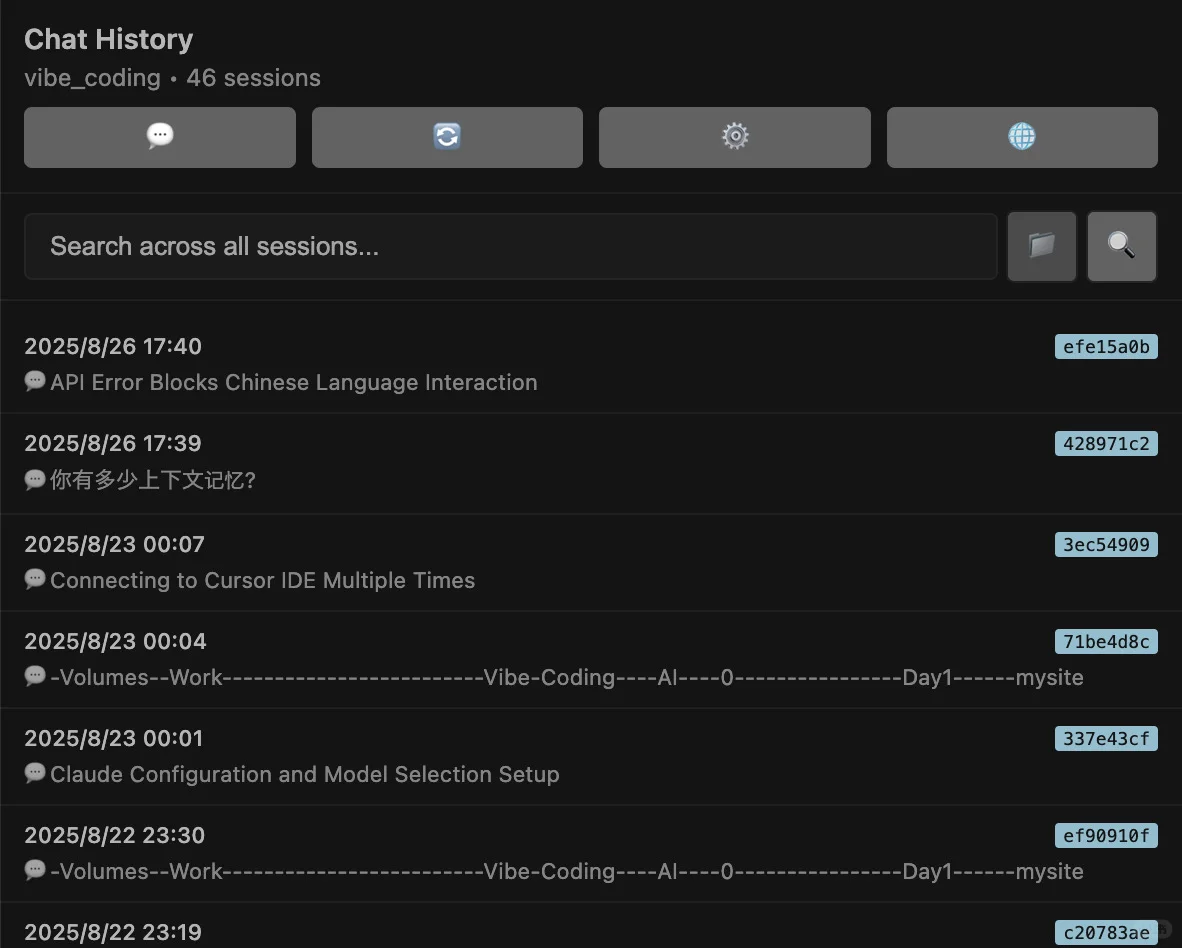Click the refresh sessions button
This screenshot has height=948, width=1182.
[x=447, y=137]
